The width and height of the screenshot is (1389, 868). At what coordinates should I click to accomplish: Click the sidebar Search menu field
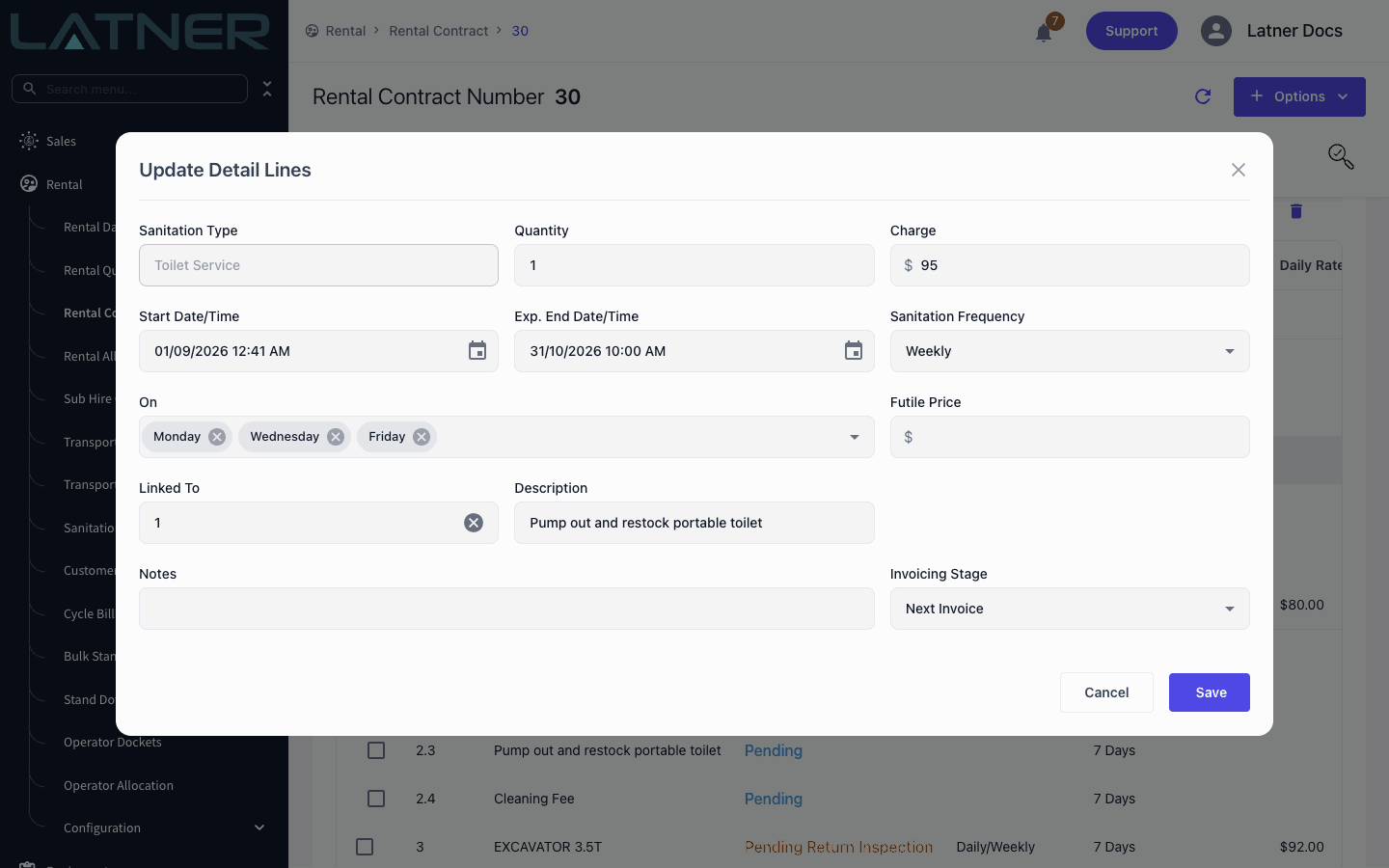pyautogui.click(x=129, y=89)
